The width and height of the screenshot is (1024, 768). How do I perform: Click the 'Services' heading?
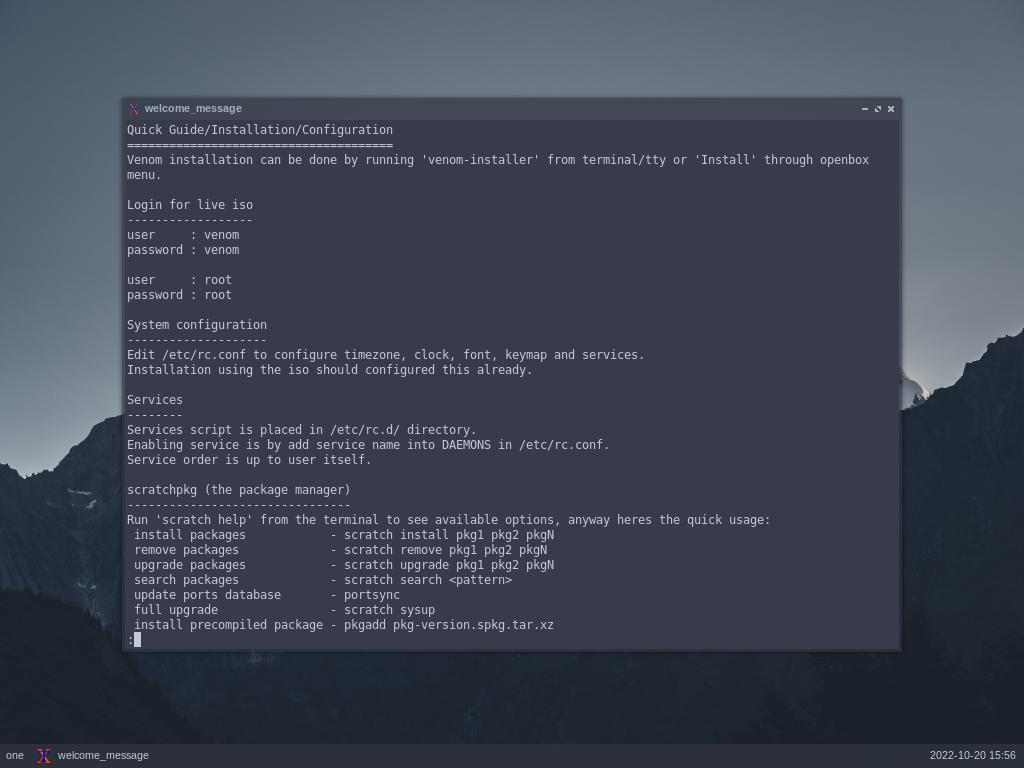coord(155,400)
